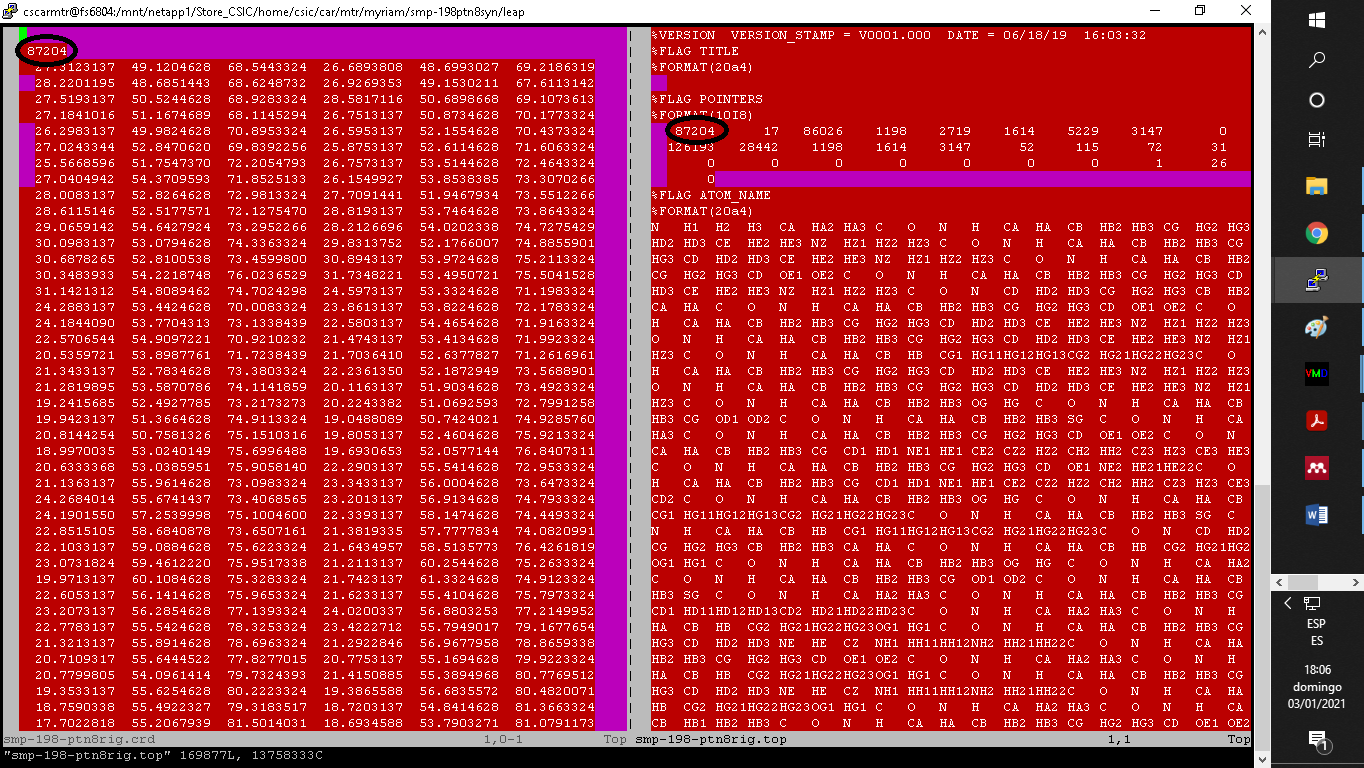Viewport: 1364px width, 768px height.
Task: Click the circled 87204 in left pane
Action: tap(47, 51)
